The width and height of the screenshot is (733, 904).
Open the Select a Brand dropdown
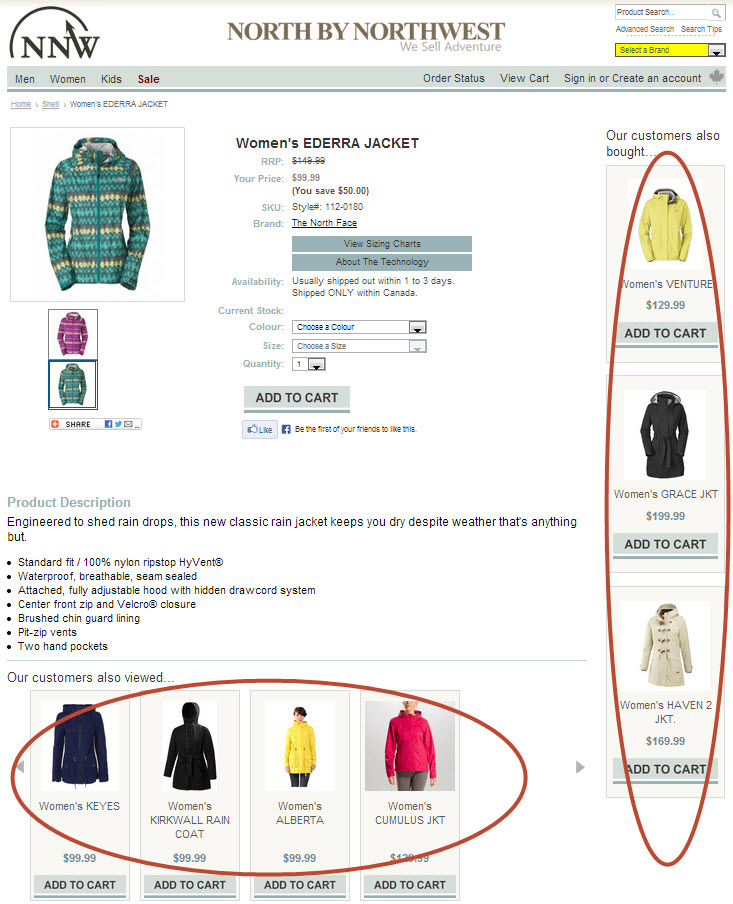(670, 50)
